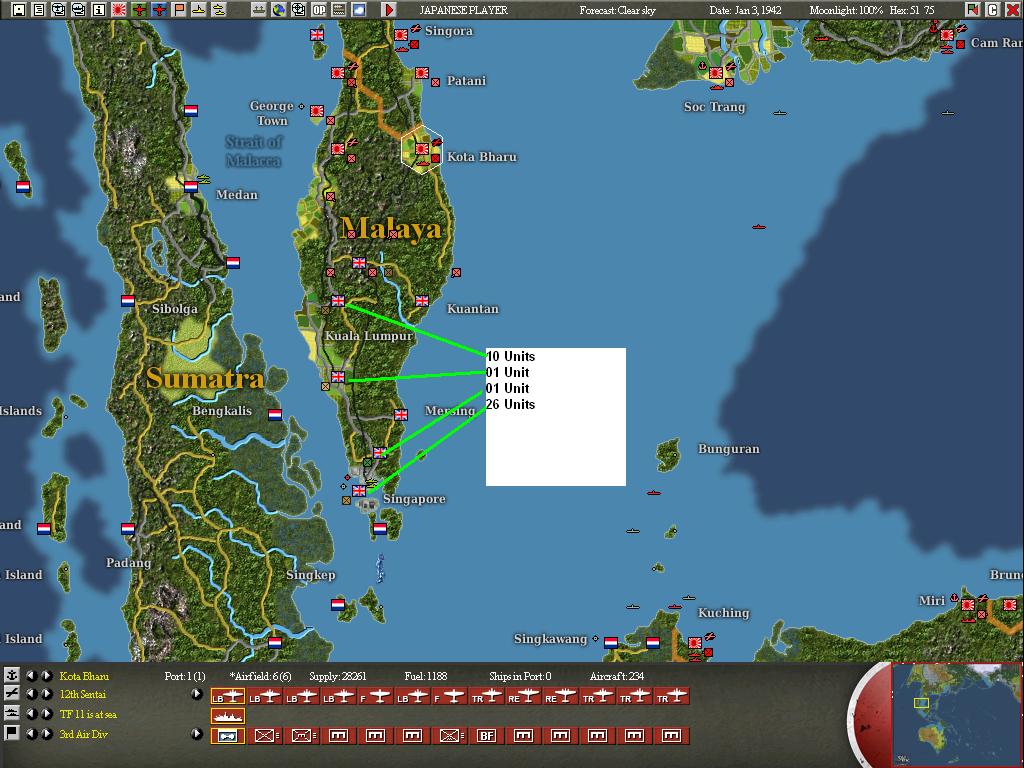Select the highlighted Kota Bharu hex
The image size is (1024, 768).
click(422, 150)
